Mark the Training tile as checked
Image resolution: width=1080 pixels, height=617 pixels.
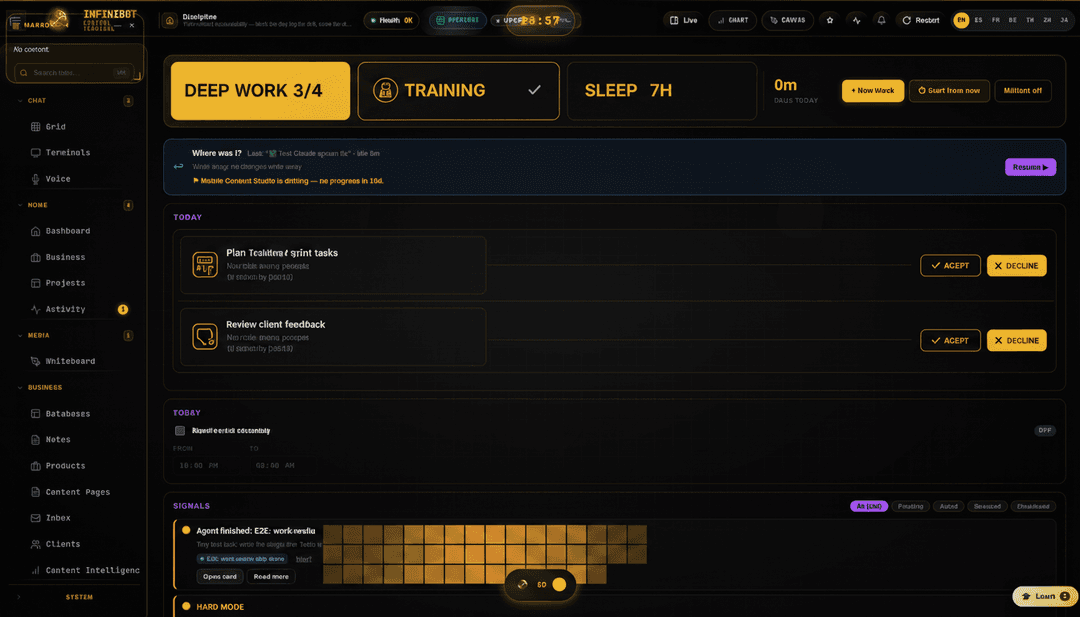(x=534, y=90)
